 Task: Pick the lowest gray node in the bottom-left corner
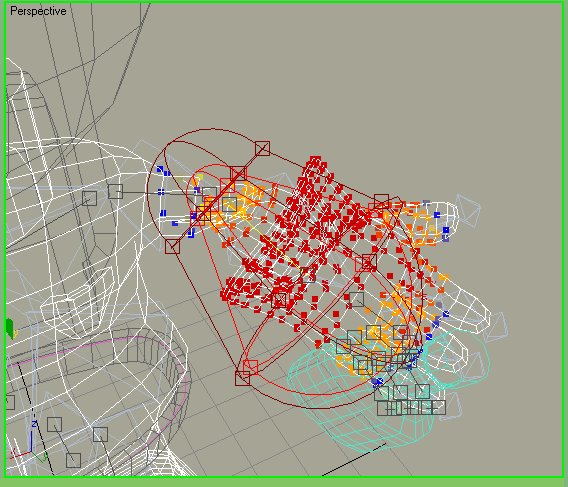(x=73, y=460)
